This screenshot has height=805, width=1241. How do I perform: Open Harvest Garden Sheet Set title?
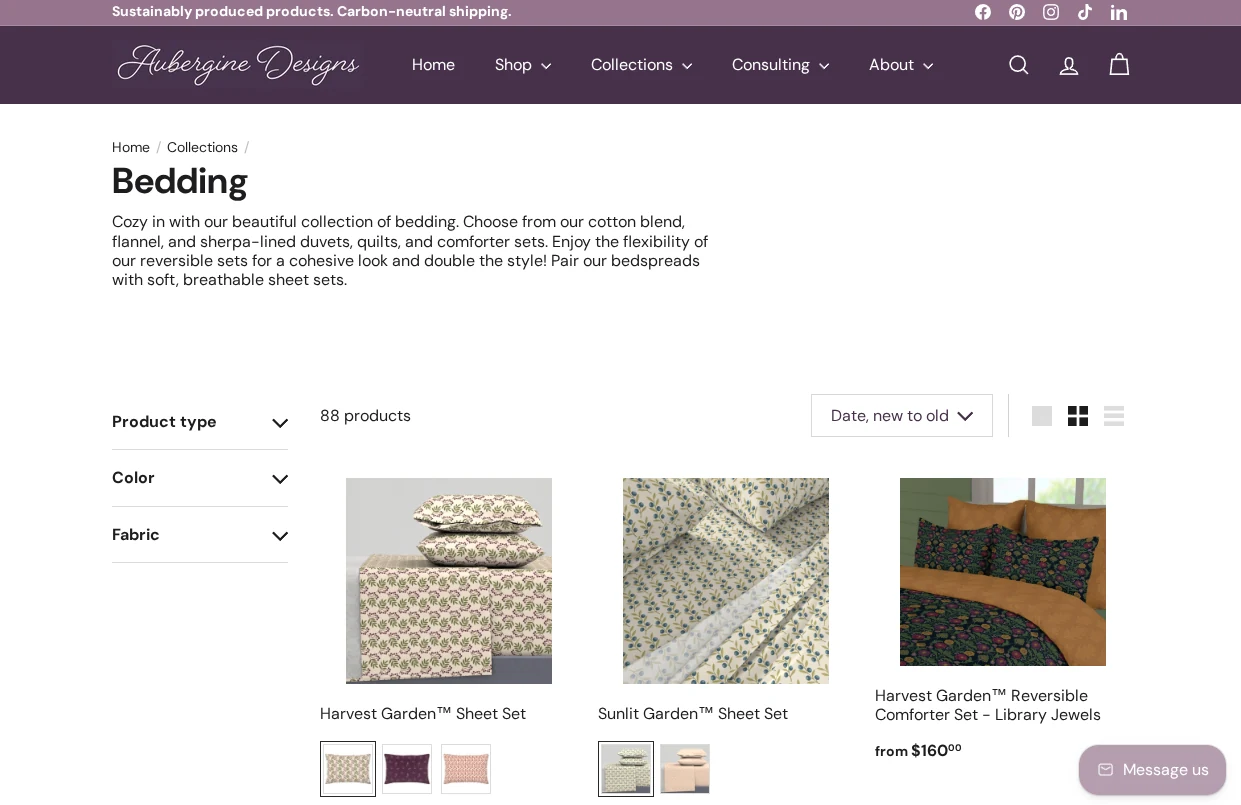click(x=423, y=714)
